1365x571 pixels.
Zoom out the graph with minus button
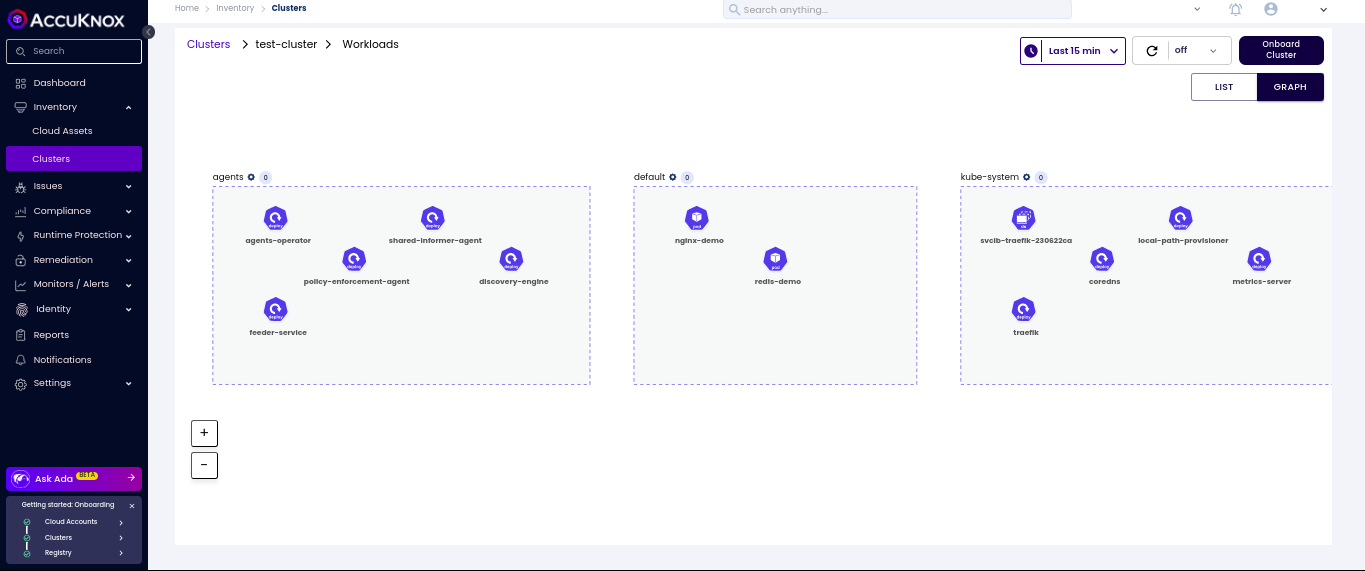[204, 465]
